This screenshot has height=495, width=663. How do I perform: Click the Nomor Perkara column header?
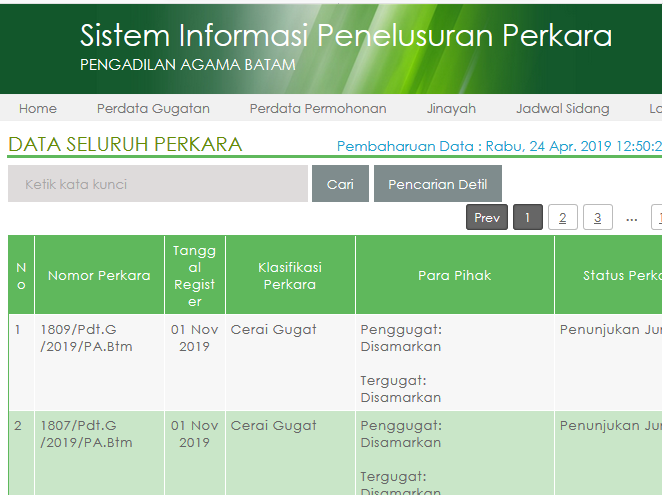coord(99,275)
